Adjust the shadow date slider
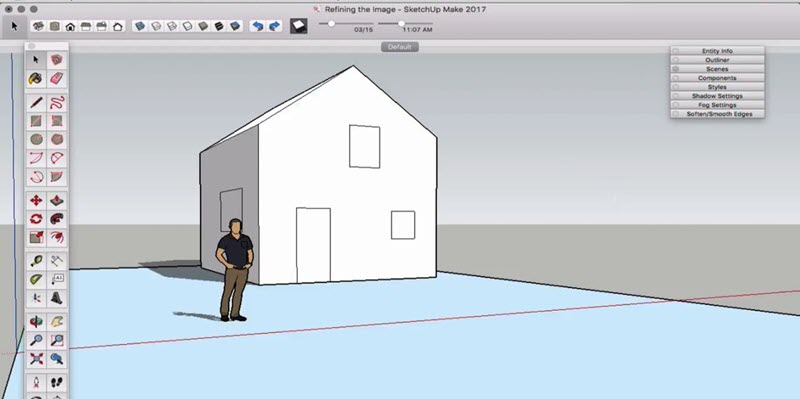Viewport: 800px width, 399px height. [x=331, y=23]
